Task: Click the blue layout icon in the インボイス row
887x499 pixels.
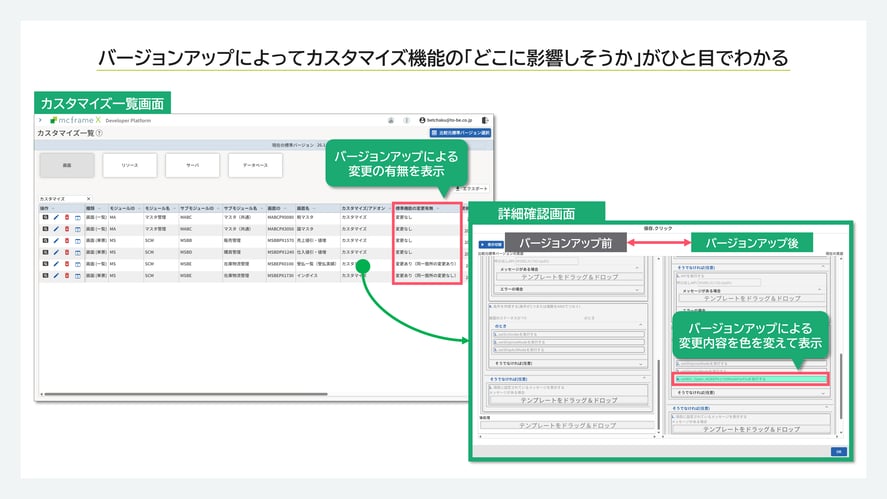Action: (77, 276)
